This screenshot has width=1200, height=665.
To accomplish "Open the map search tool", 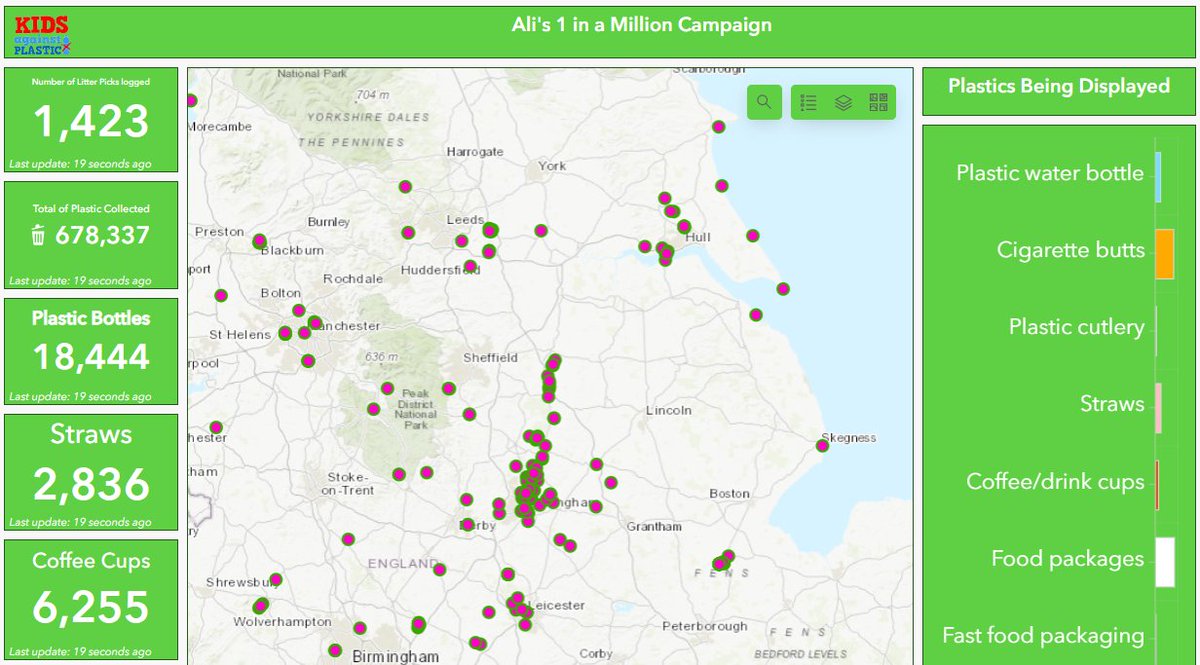I will [764, 101].
